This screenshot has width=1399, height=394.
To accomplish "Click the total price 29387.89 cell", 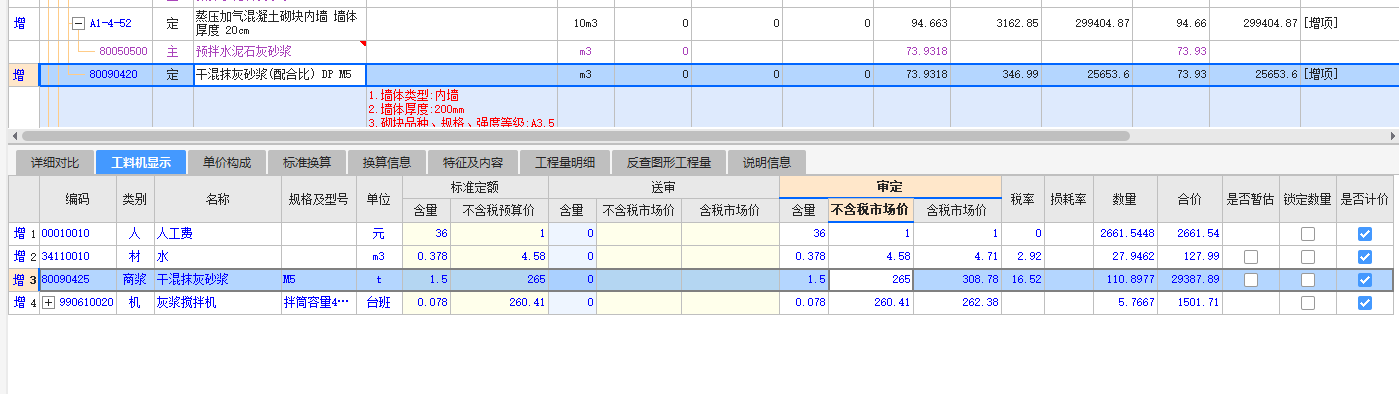I will pyautogui.click(x=1190, y=280).
